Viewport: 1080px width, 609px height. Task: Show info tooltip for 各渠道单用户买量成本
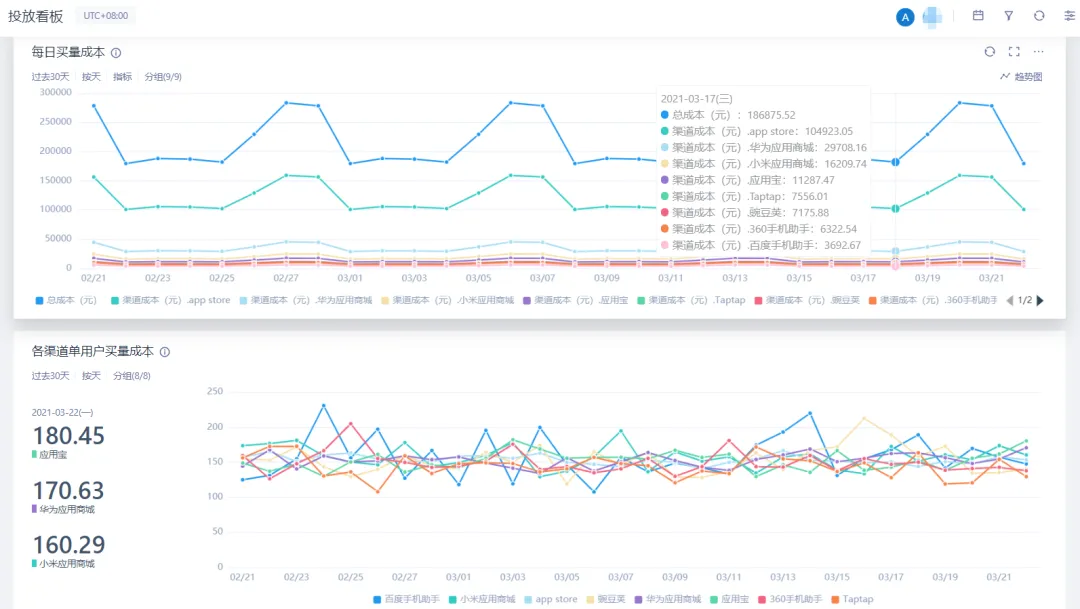pos(165,352)
